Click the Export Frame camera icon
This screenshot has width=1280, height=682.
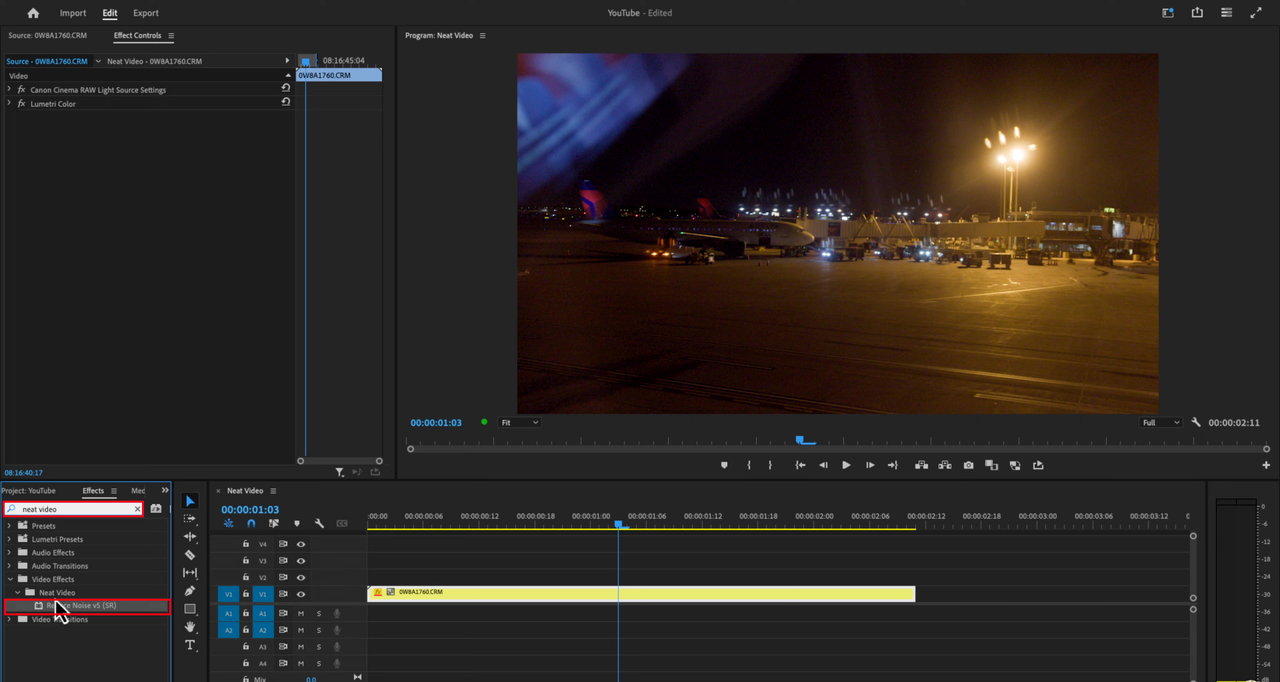968,465
